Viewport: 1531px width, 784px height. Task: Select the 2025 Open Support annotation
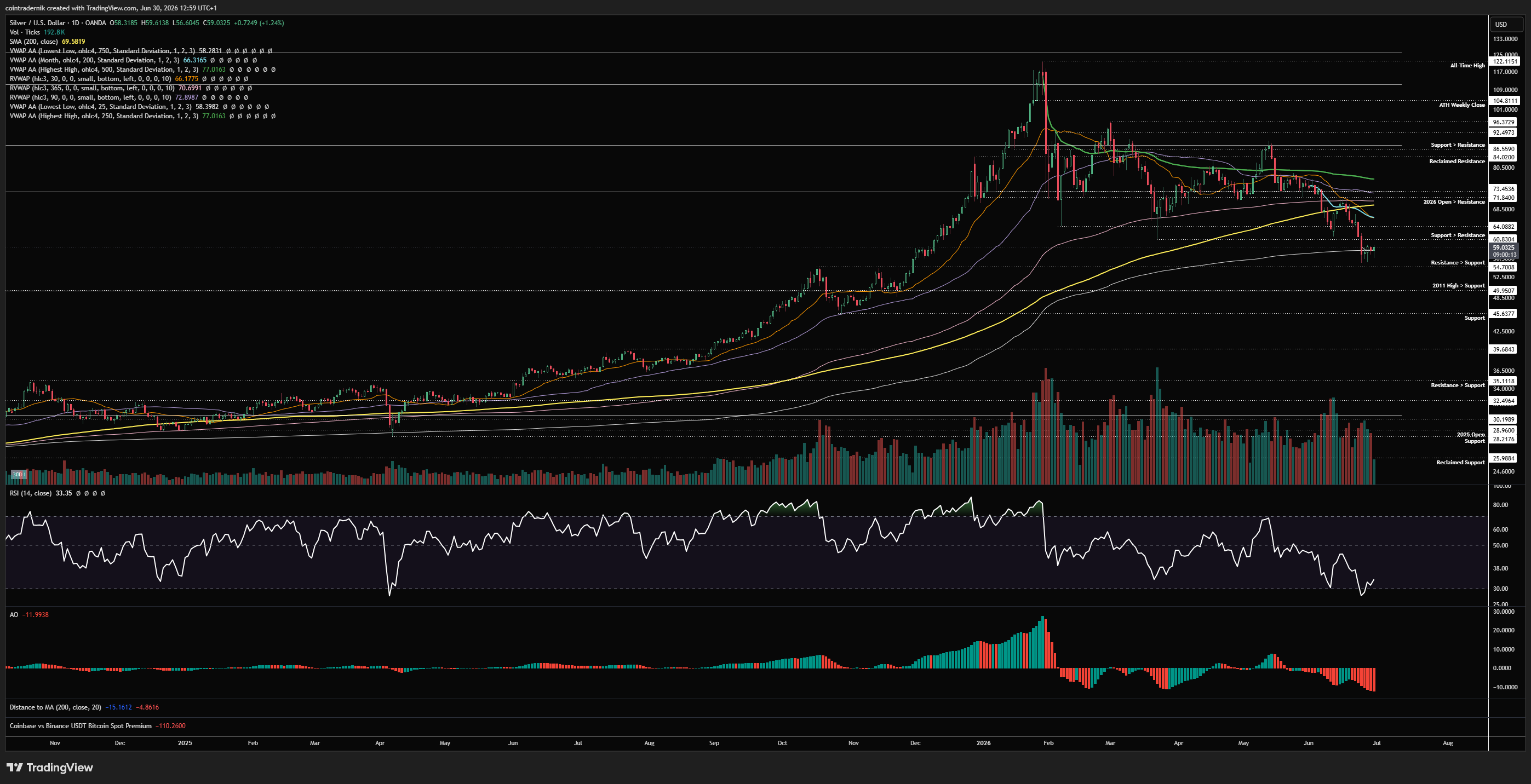(1470, 438)
